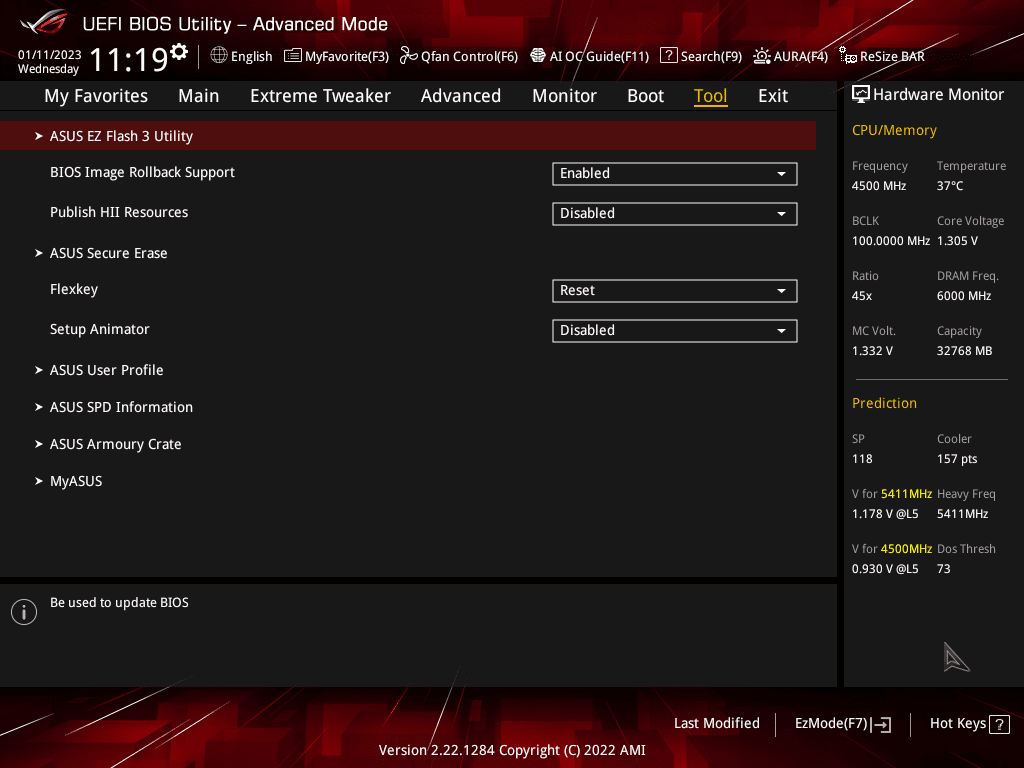The width and height of the screenshot is (1024, 768).
Task: Launch AI OC Guide brain icon
Action: [x=538, y=56]
